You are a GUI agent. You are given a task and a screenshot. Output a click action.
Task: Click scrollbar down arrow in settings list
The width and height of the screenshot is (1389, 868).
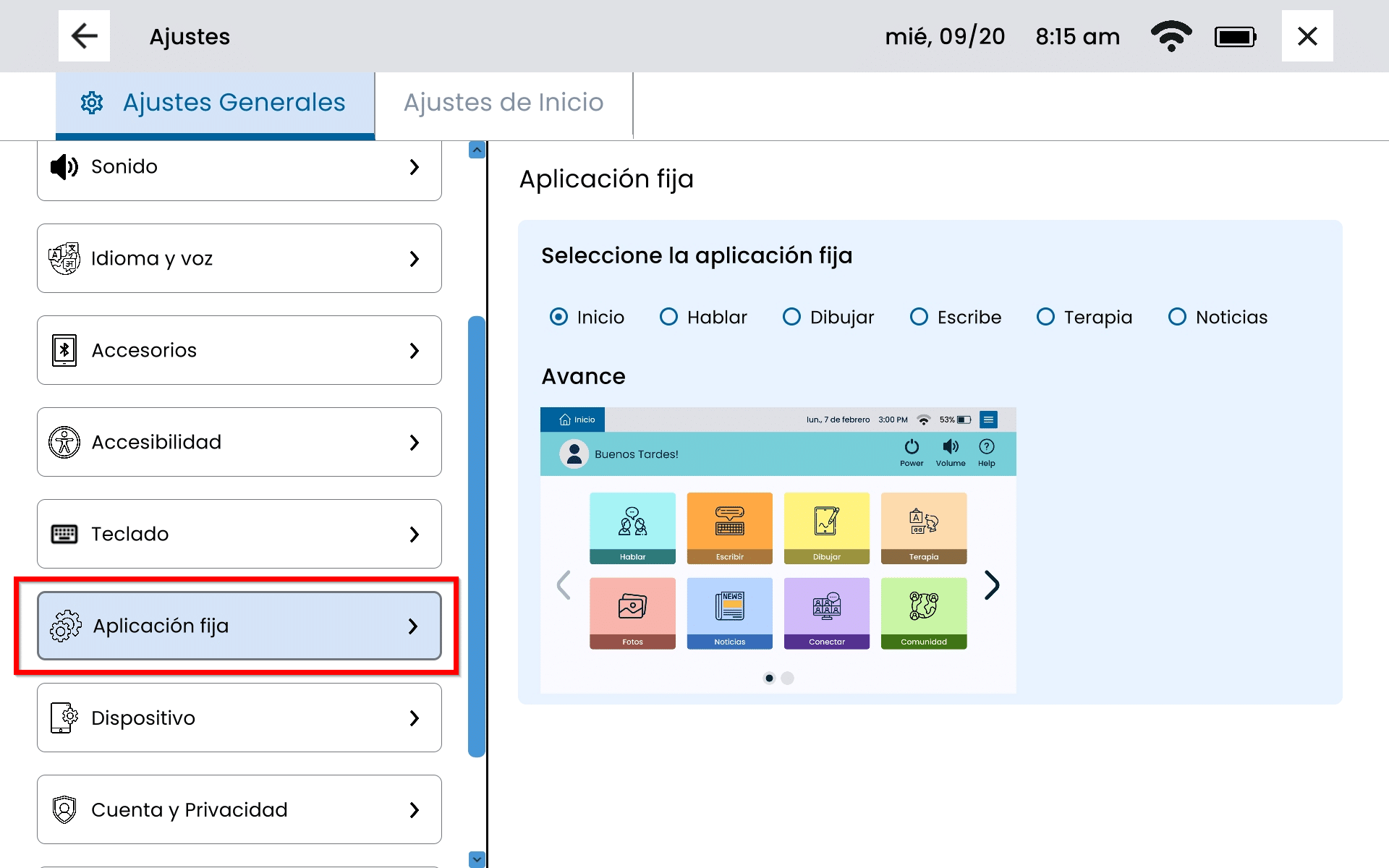[x=477, y=859]
